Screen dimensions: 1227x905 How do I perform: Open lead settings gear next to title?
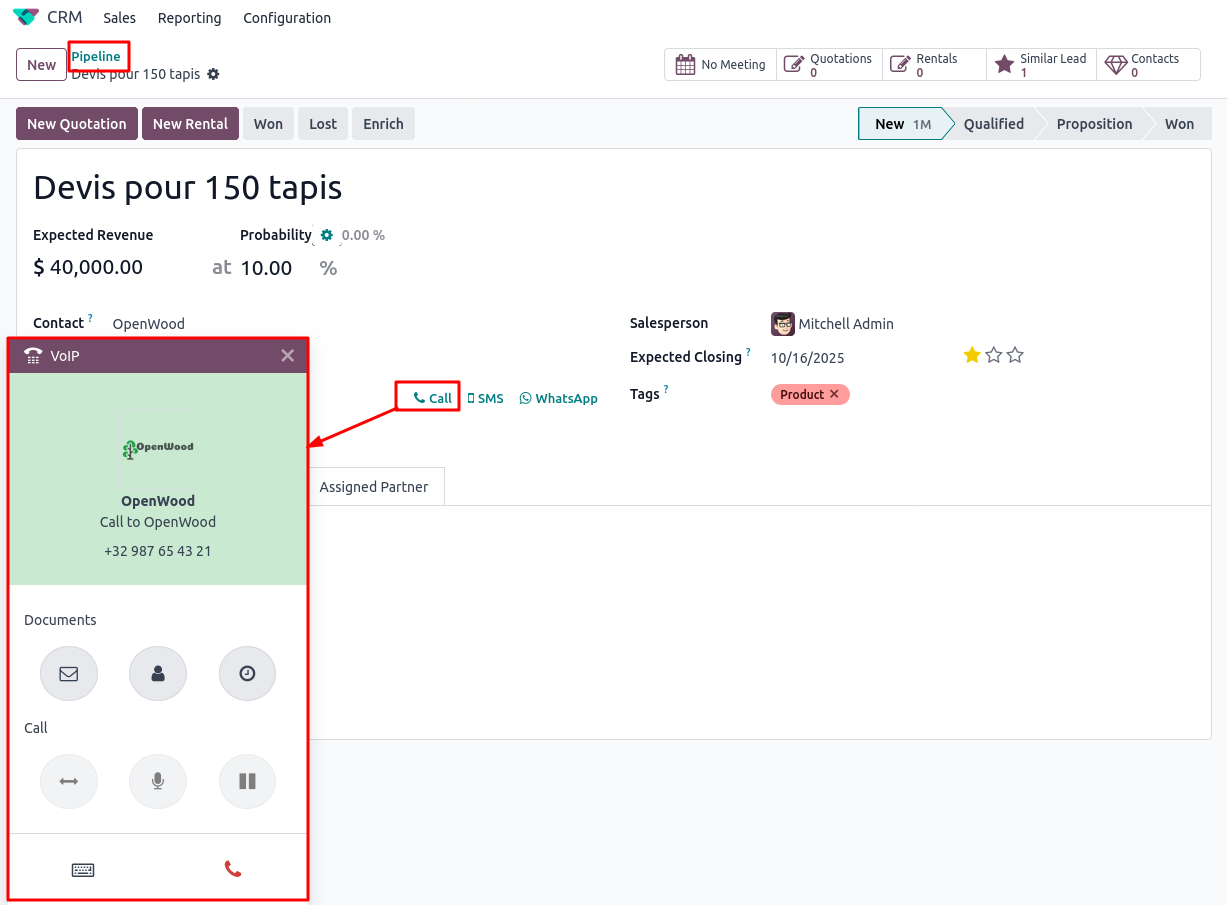coord(213,75)
